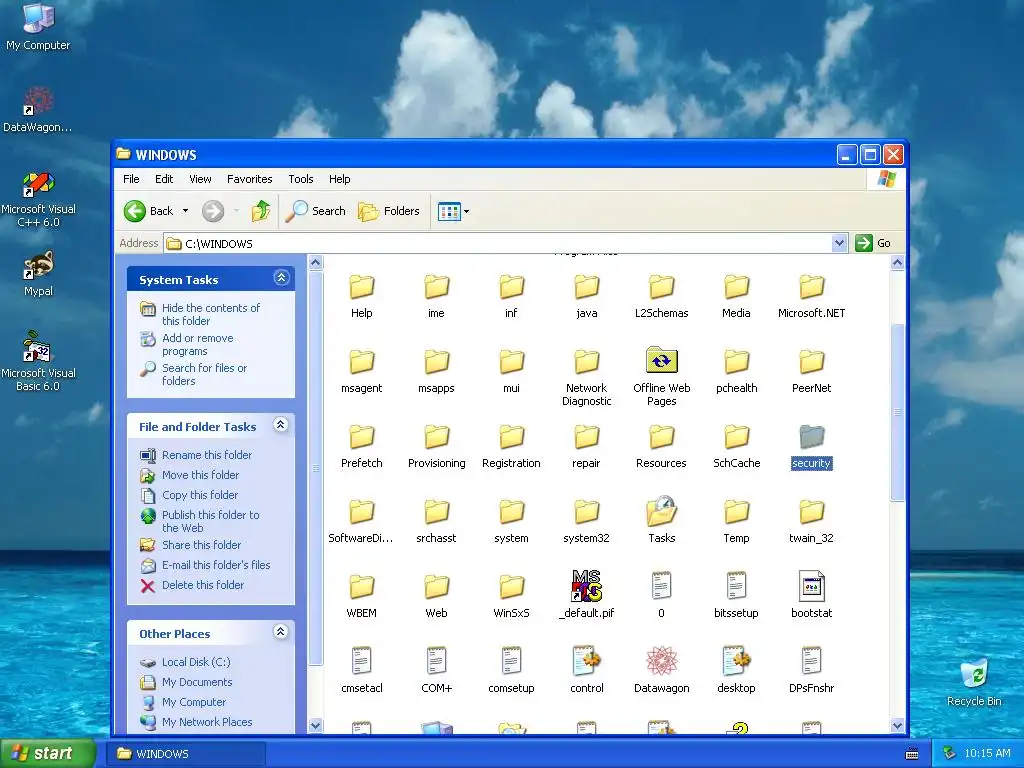Collapse the System Tasks panel
Screen dimensions: 1024x768
281,278
